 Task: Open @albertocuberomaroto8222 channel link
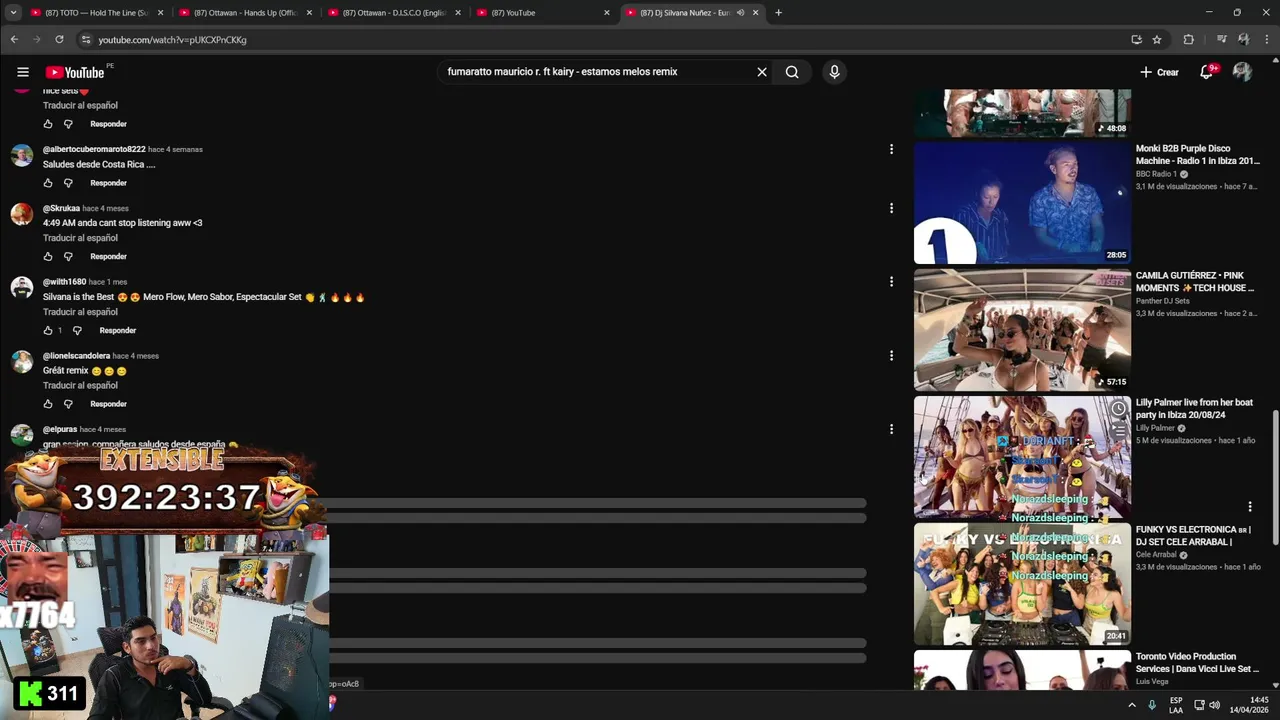pyautogui.click(x=94, y=149)
